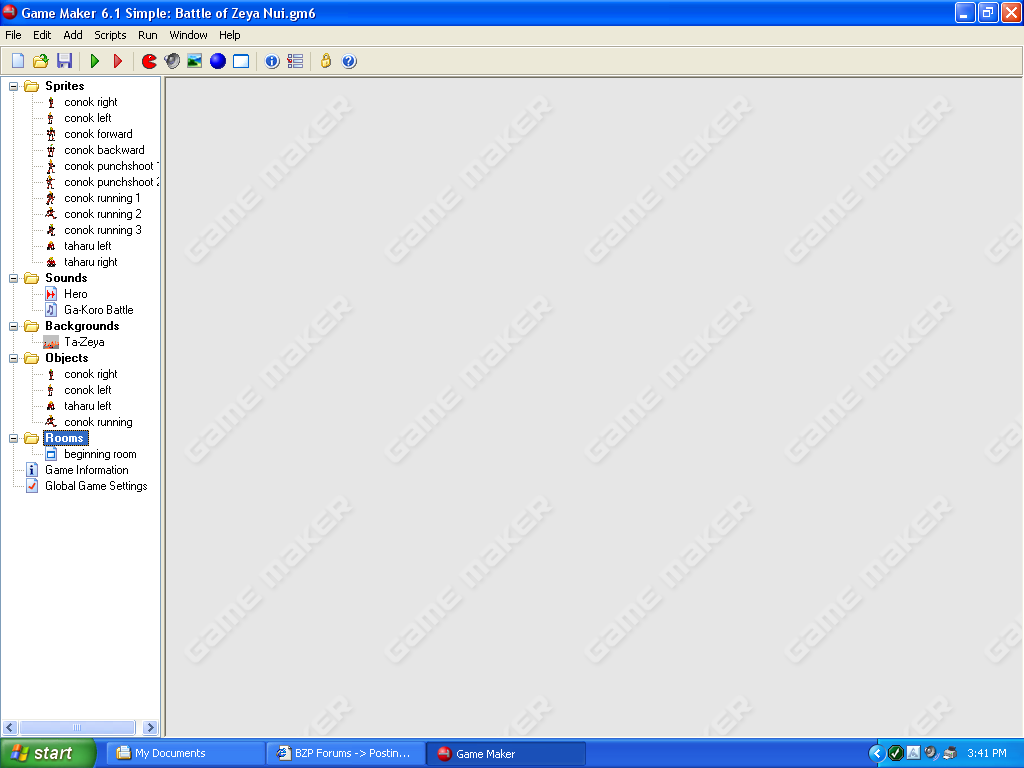Viewport: 1024px width, 768px height.
Task: Run the game in debug mode
Action: click(118, 61)
